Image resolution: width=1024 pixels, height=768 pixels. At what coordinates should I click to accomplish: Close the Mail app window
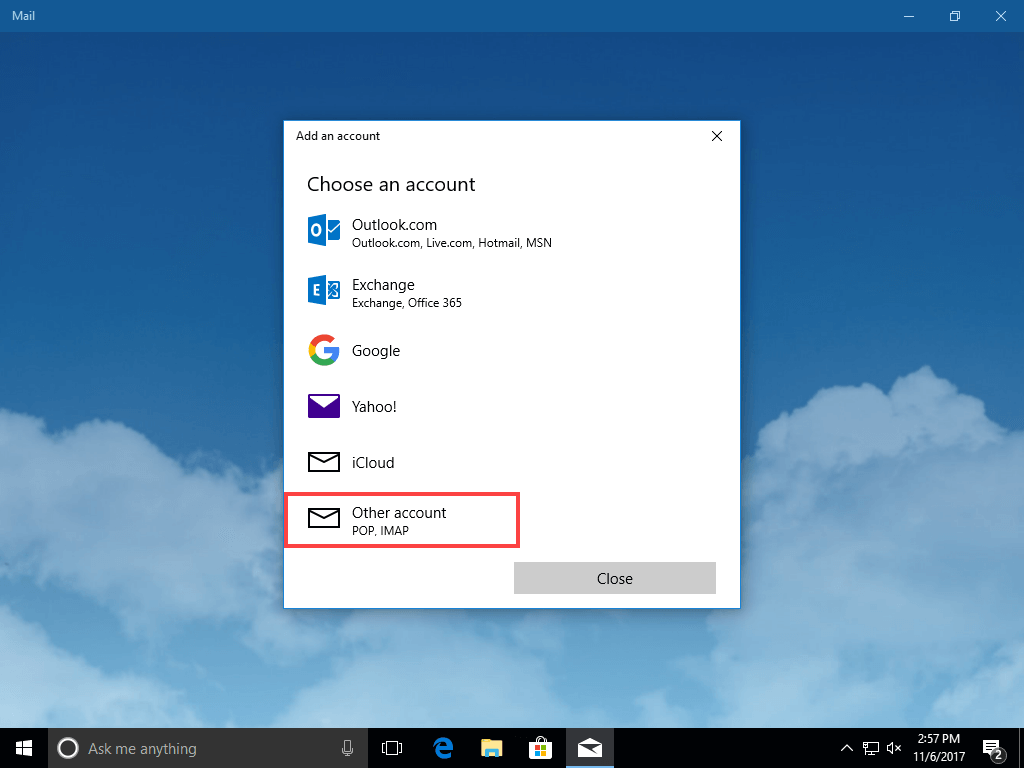tap(1000, 16)
